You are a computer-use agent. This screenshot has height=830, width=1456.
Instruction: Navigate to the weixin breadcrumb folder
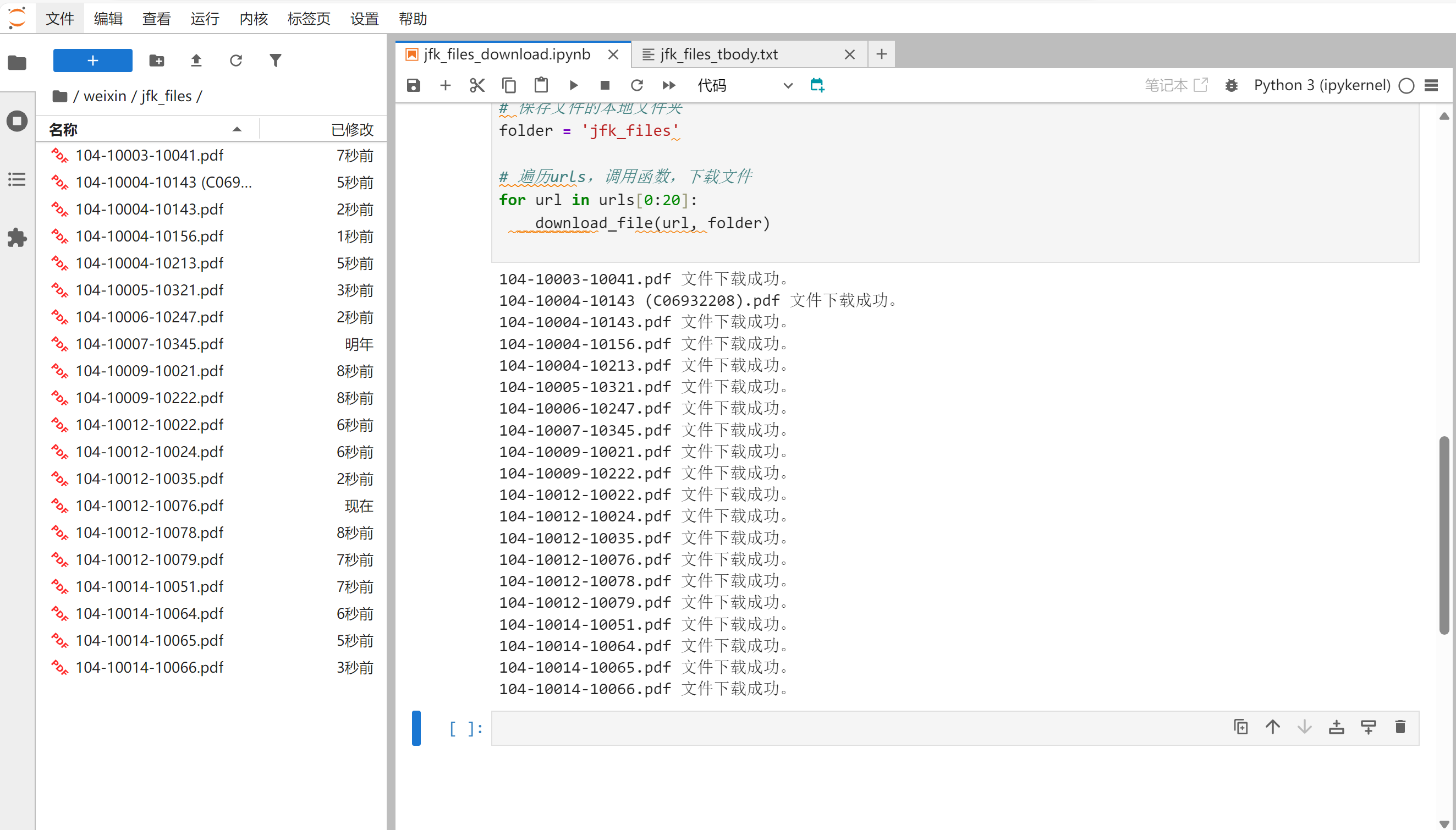105,96
